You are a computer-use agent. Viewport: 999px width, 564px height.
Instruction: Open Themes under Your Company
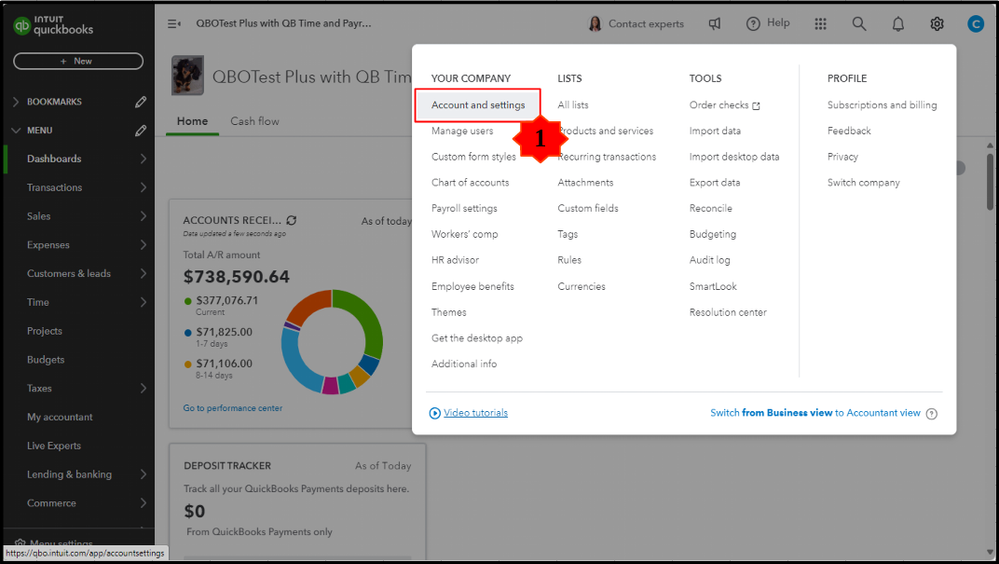[449, 312]
